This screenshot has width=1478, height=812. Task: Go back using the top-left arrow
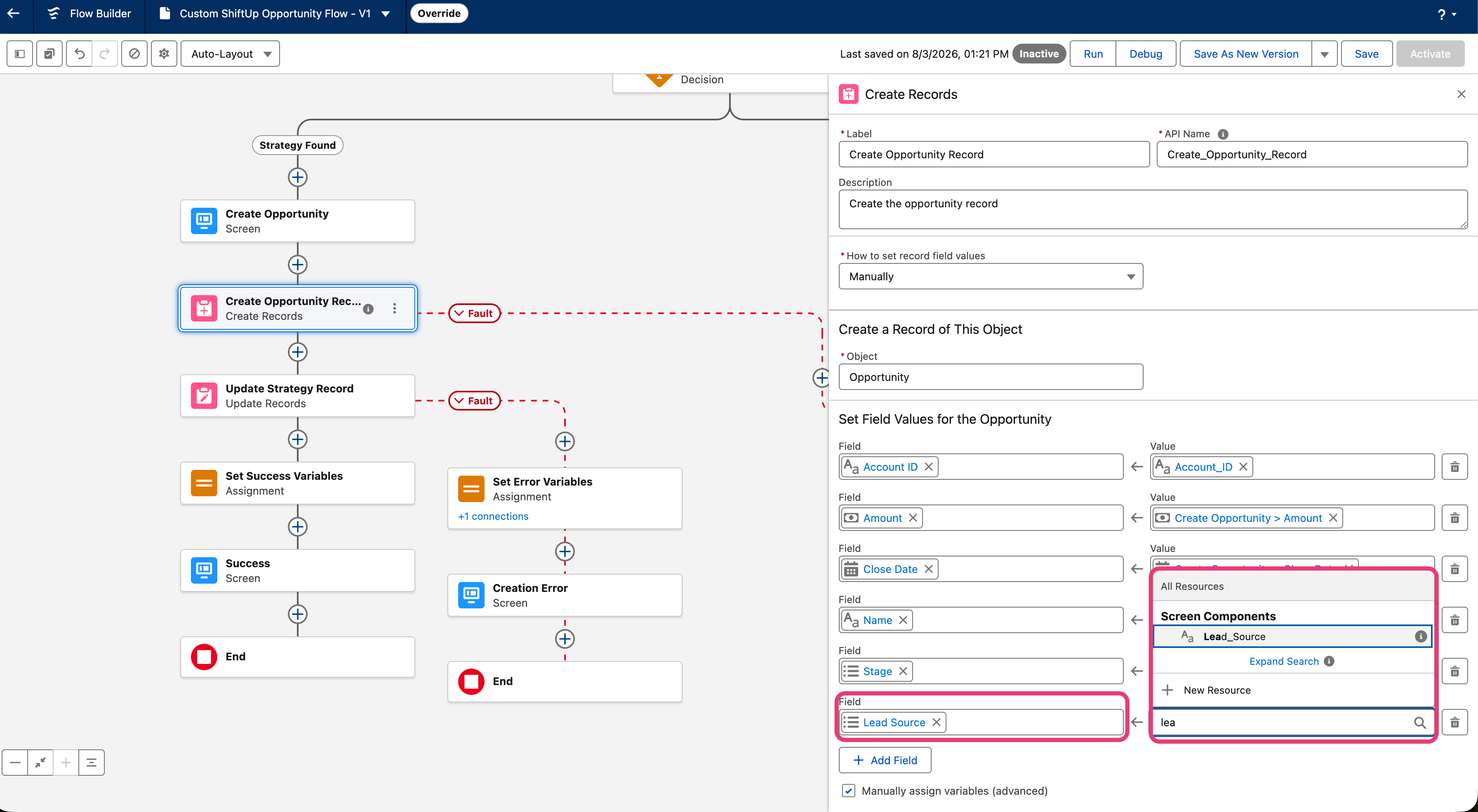pos(14,13)
